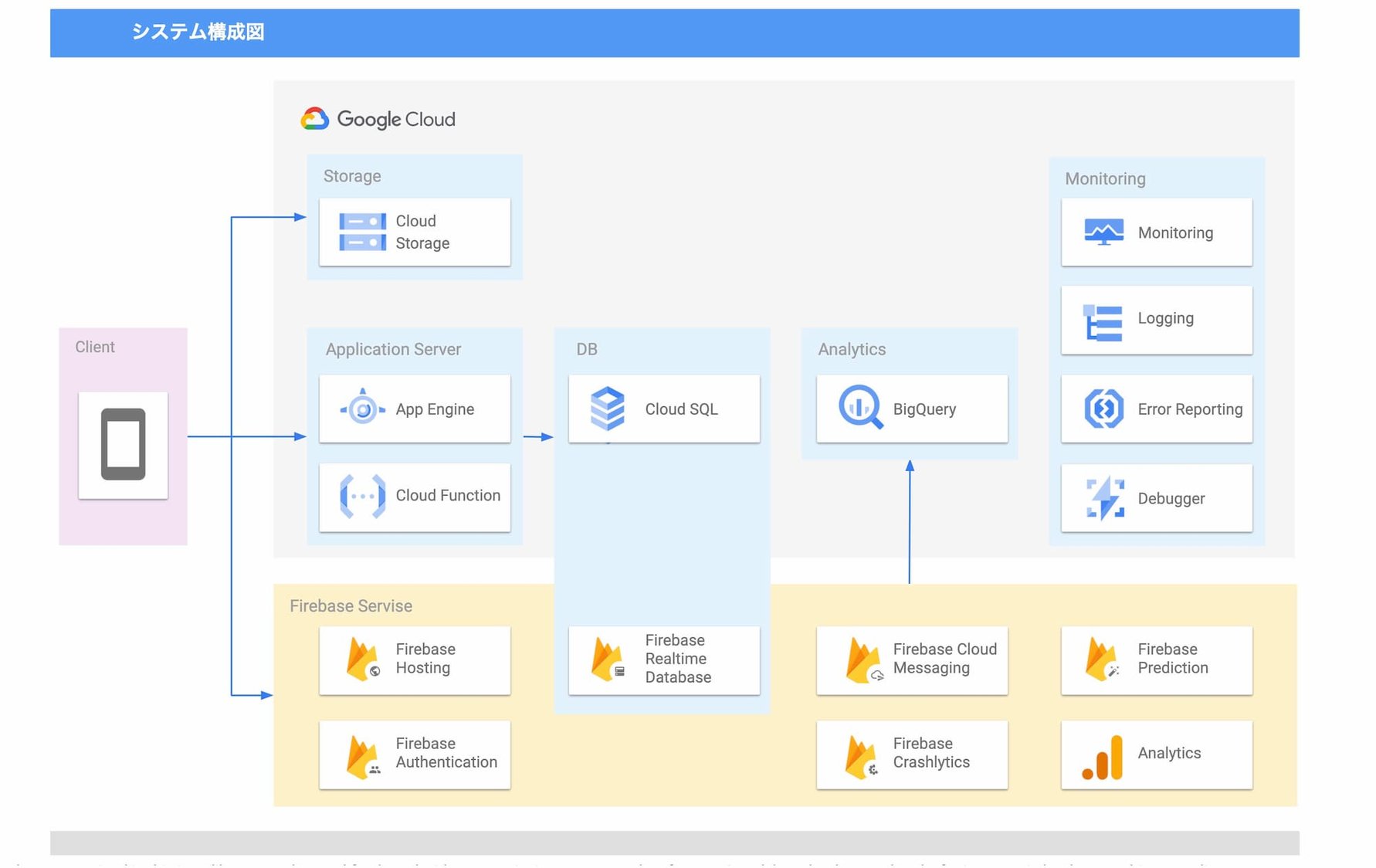Screen dimensions: 1376x868
Task: Click the 'Debugger' label
Action: [1171, 499]
